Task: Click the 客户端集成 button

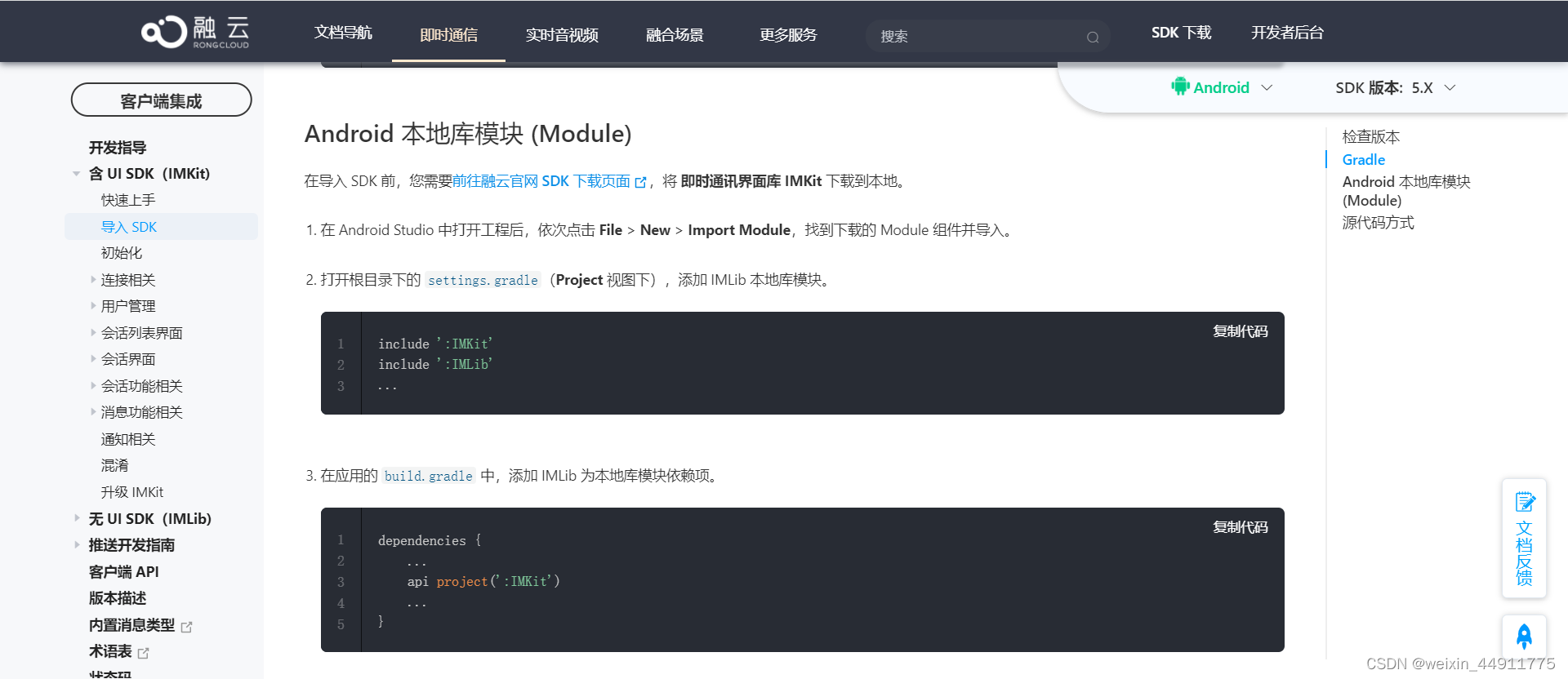Action: tap(162, 100)
